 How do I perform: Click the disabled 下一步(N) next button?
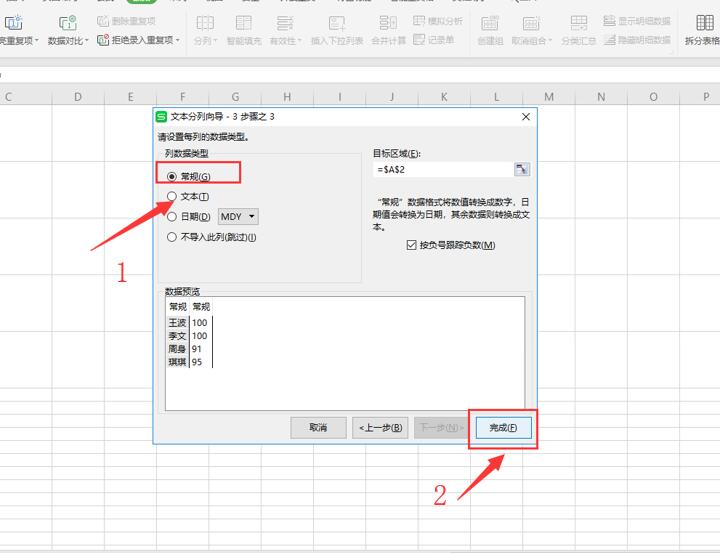pyautogui.click(x=442, y=428)
